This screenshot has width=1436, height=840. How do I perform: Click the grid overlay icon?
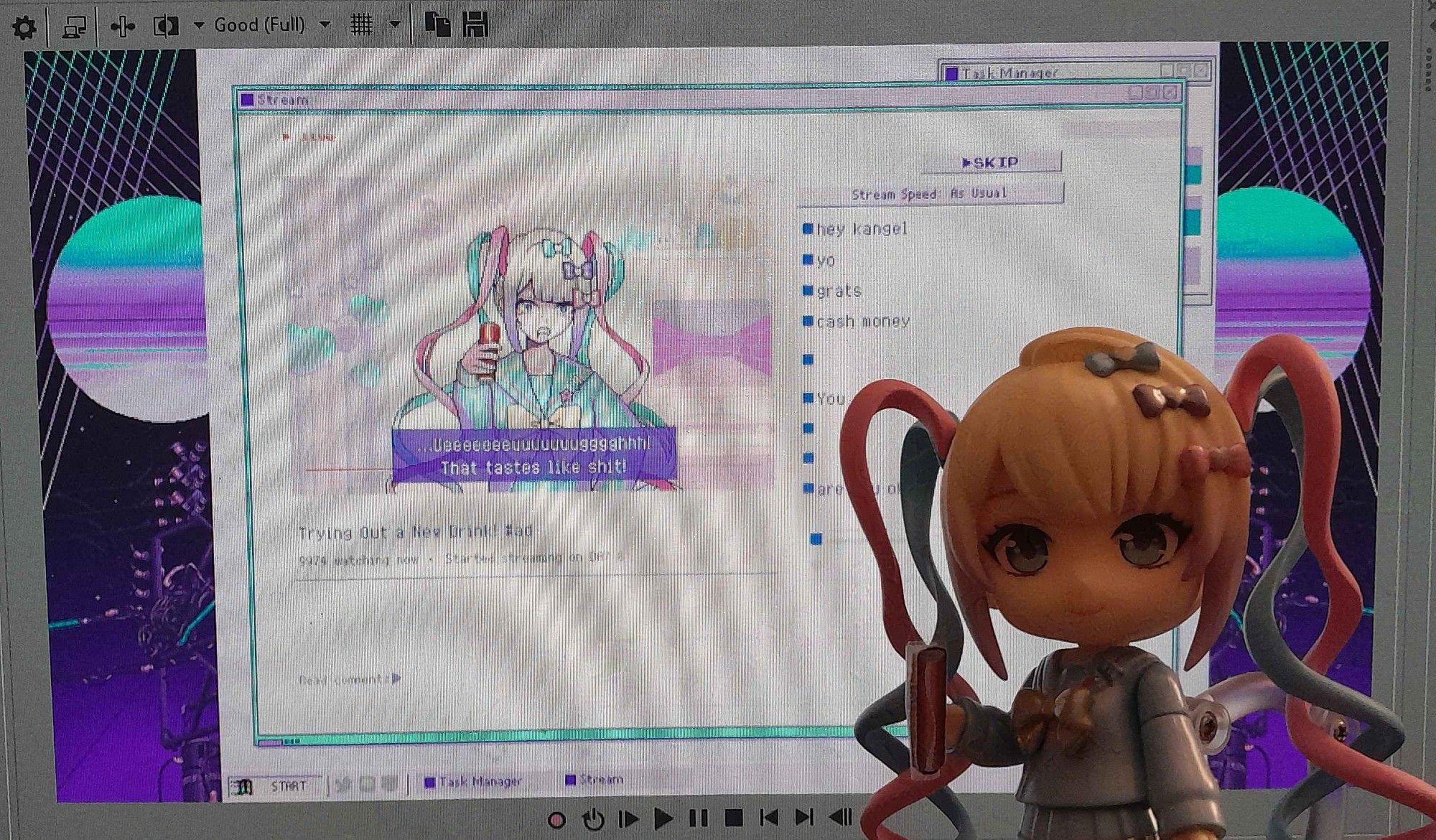coord(362,25)
